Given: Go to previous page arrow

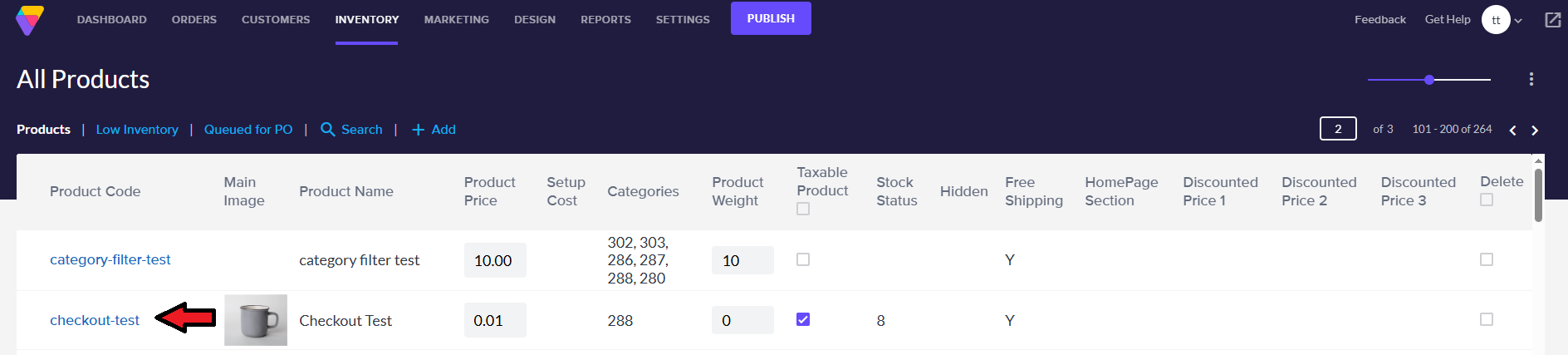Looking at the screenshot, I should pyautogui.click(x=1512, y=131).
